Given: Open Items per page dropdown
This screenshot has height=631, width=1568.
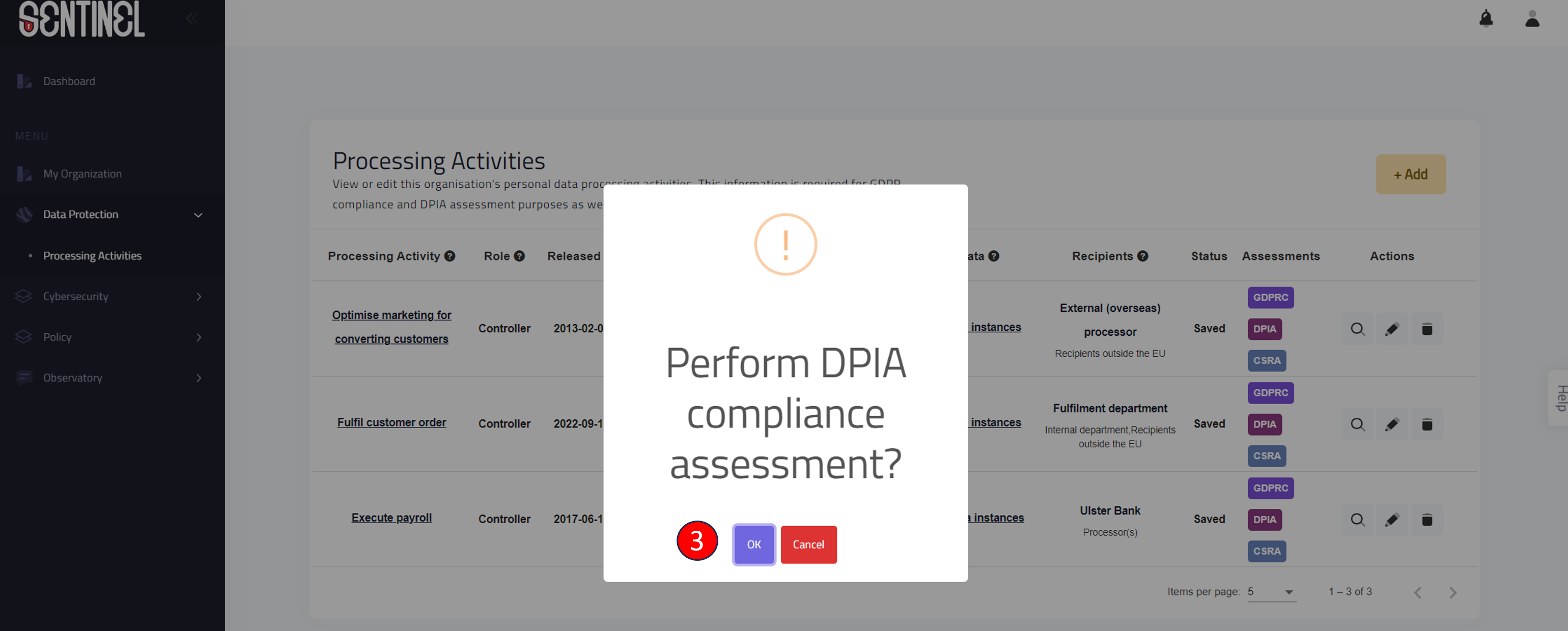Looking at the screenshot, I should (x=1272, y=592).
